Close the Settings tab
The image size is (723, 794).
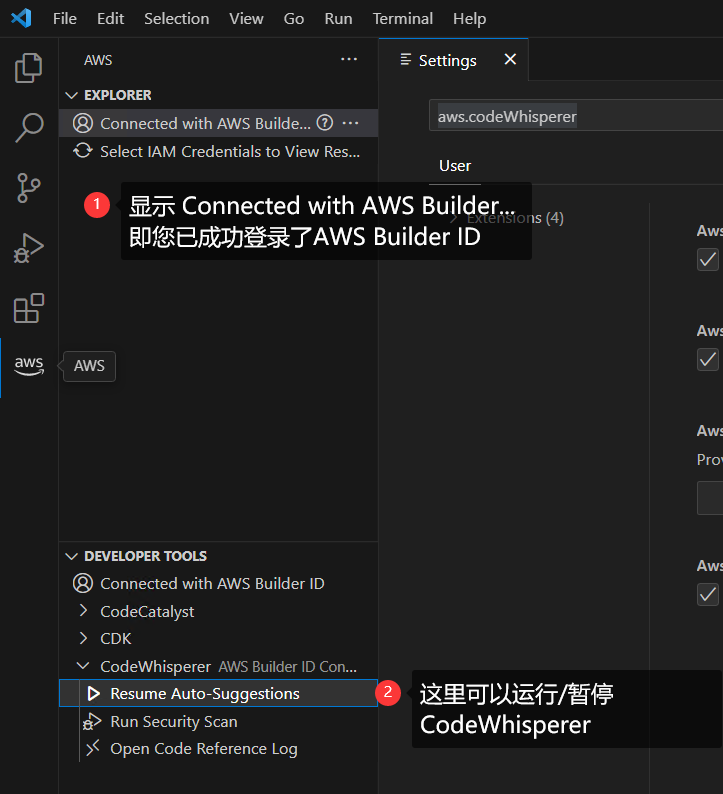[510, 59]
